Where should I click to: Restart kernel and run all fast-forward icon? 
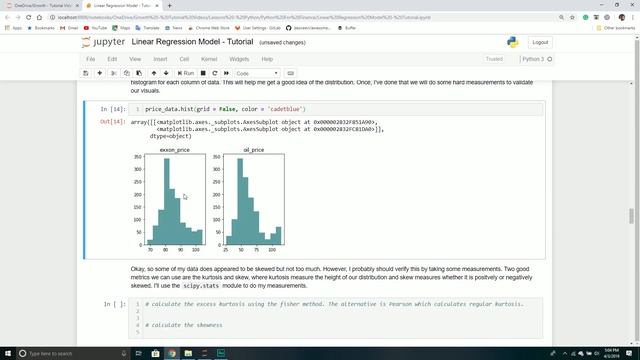[227, 73]
